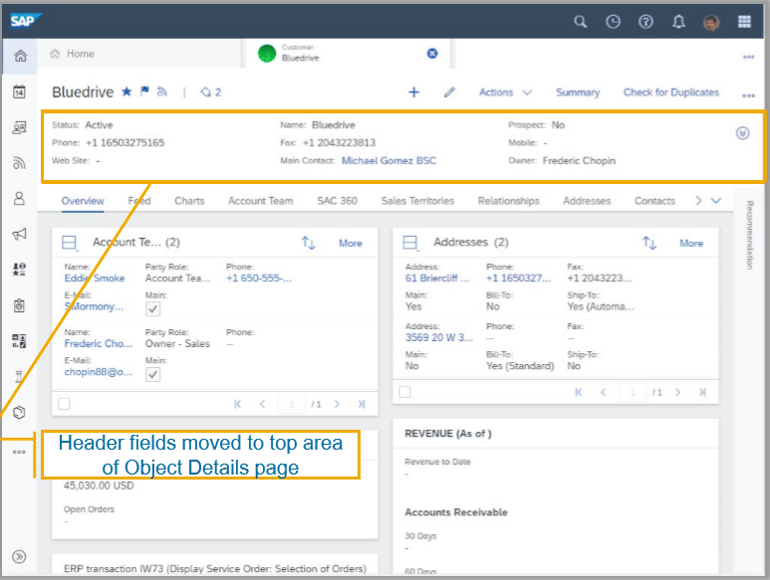
Task: Click the SAP logo
Action: pos(25,21)
